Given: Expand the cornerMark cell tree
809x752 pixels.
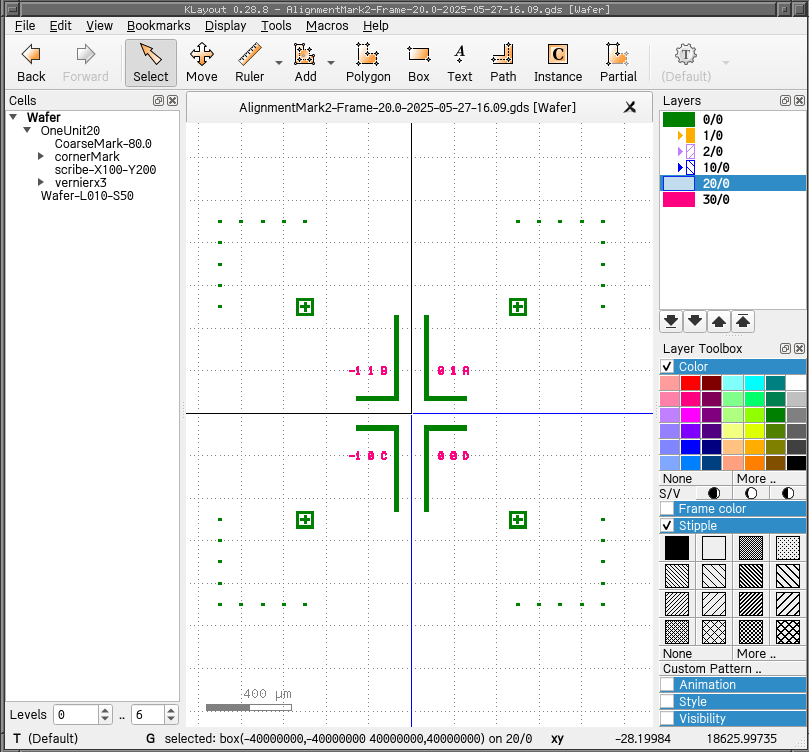Looking at the screenshot, I should [x=41, y=157].
